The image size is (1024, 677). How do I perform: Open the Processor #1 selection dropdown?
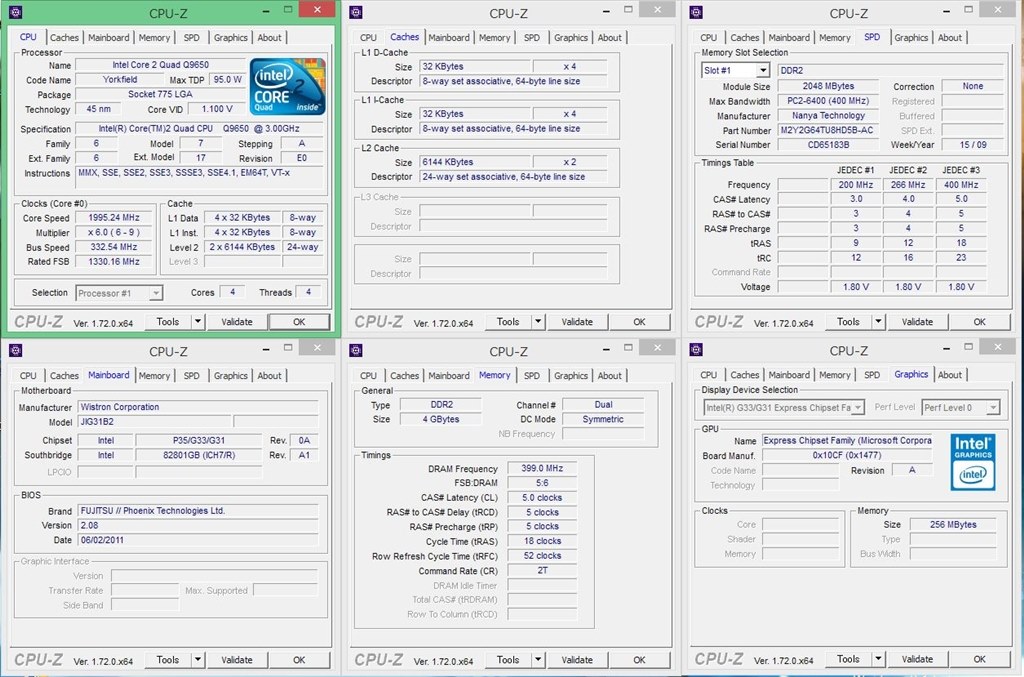155,293
